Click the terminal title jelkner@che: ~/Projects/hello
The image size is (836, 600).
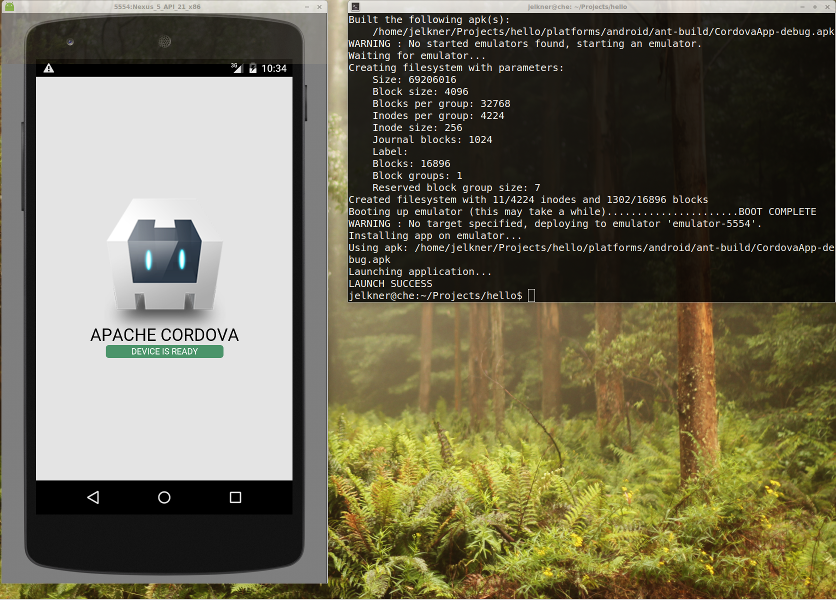(577, 6)
